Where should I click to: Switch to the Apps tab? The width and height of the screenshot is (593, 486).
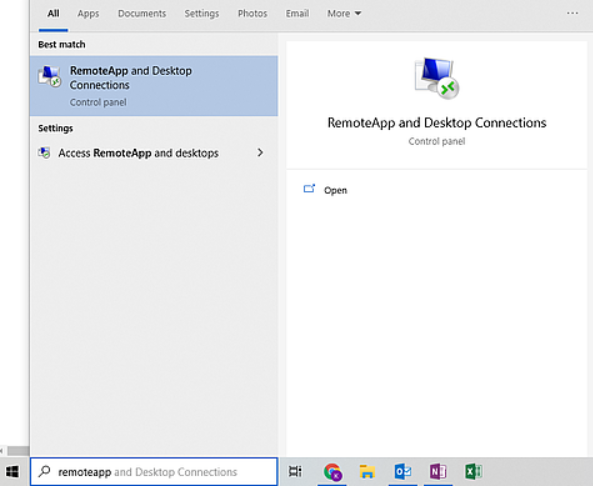click(x=88, y=14)
